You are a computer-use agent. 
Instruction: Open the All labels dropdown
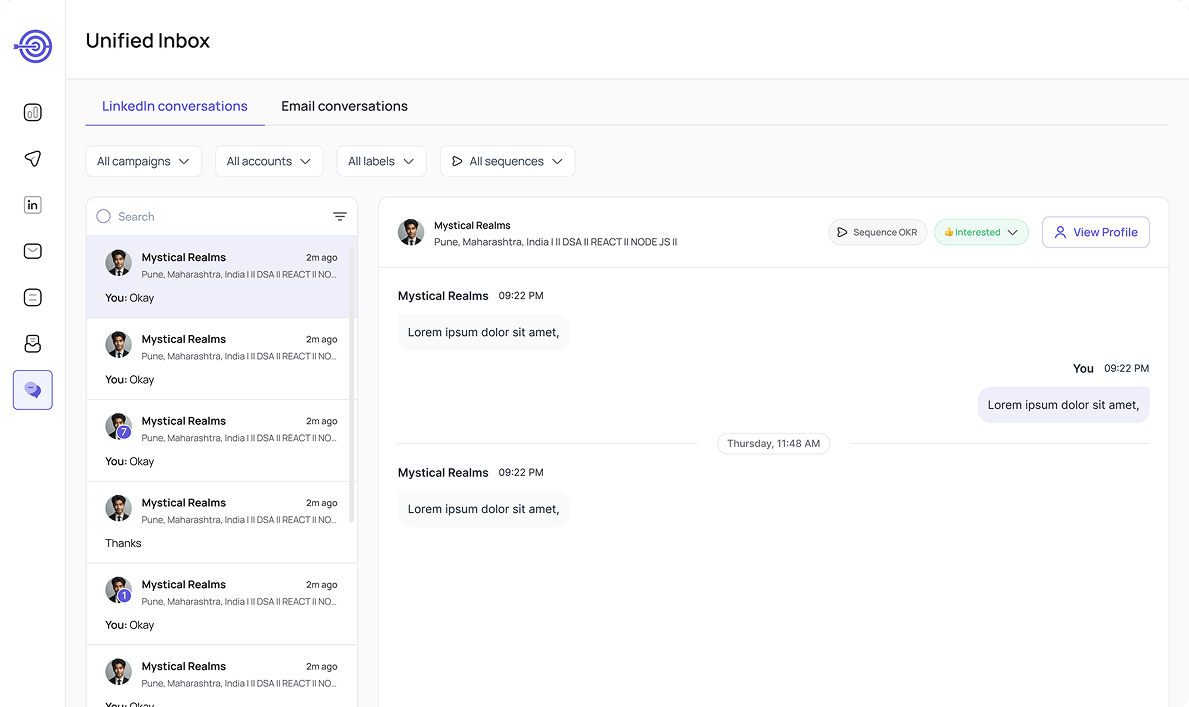[x=381, y=161]
